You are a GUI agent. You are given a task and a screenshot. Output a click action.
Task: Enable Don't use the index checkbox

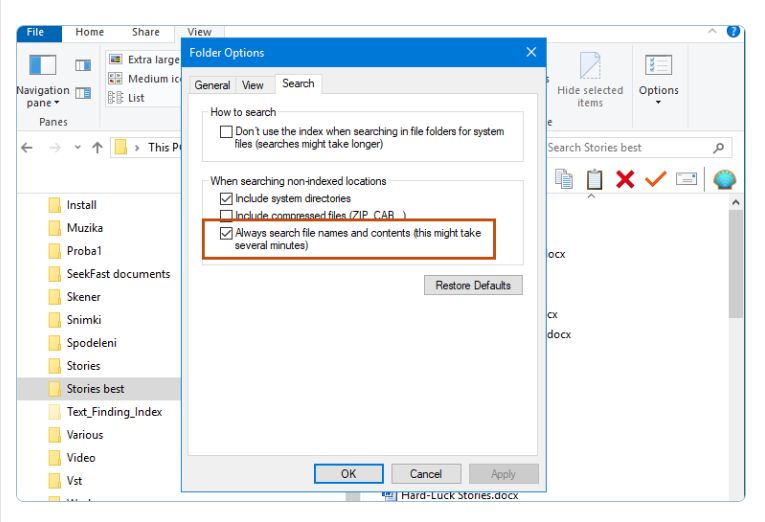(226, 132)
